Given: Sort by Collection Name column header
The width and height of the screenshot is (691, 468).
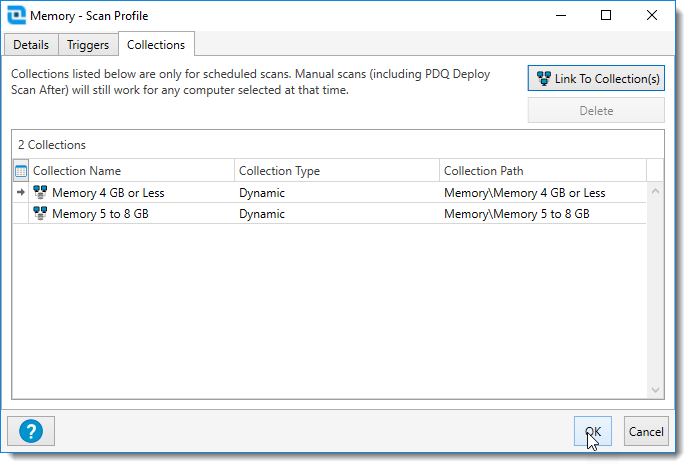Looking at the screenshot, I should pyautogui.click(x=132, y=171).
